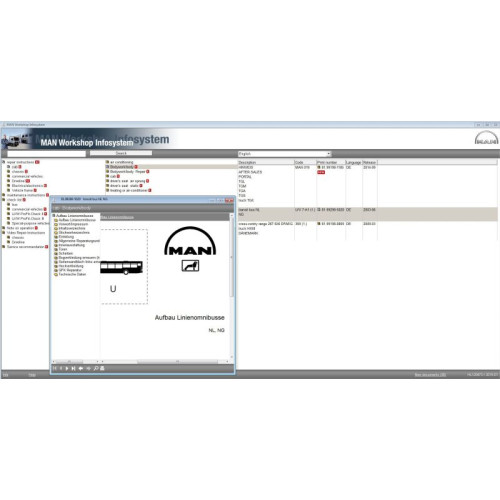Open the English language dropdown
Viewport: 500px width, 500px height.
[x=284, y=154]
